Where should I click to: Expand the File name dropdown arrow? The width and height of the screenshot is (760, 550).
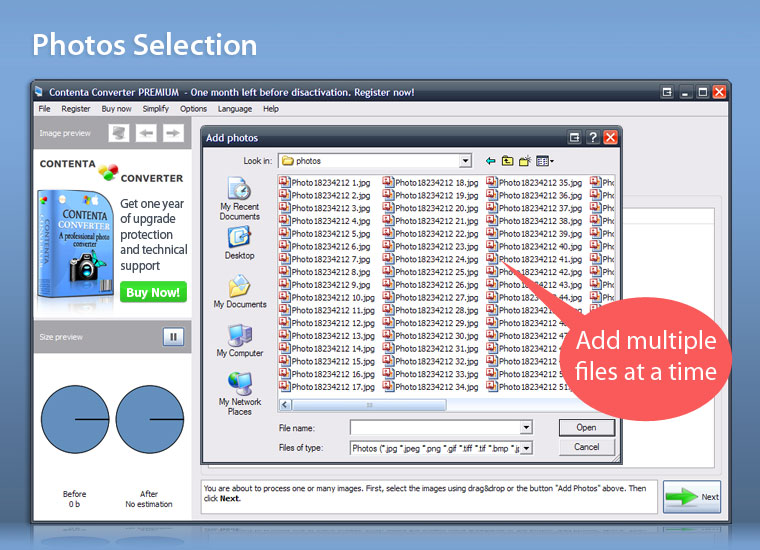pos(526,427)
